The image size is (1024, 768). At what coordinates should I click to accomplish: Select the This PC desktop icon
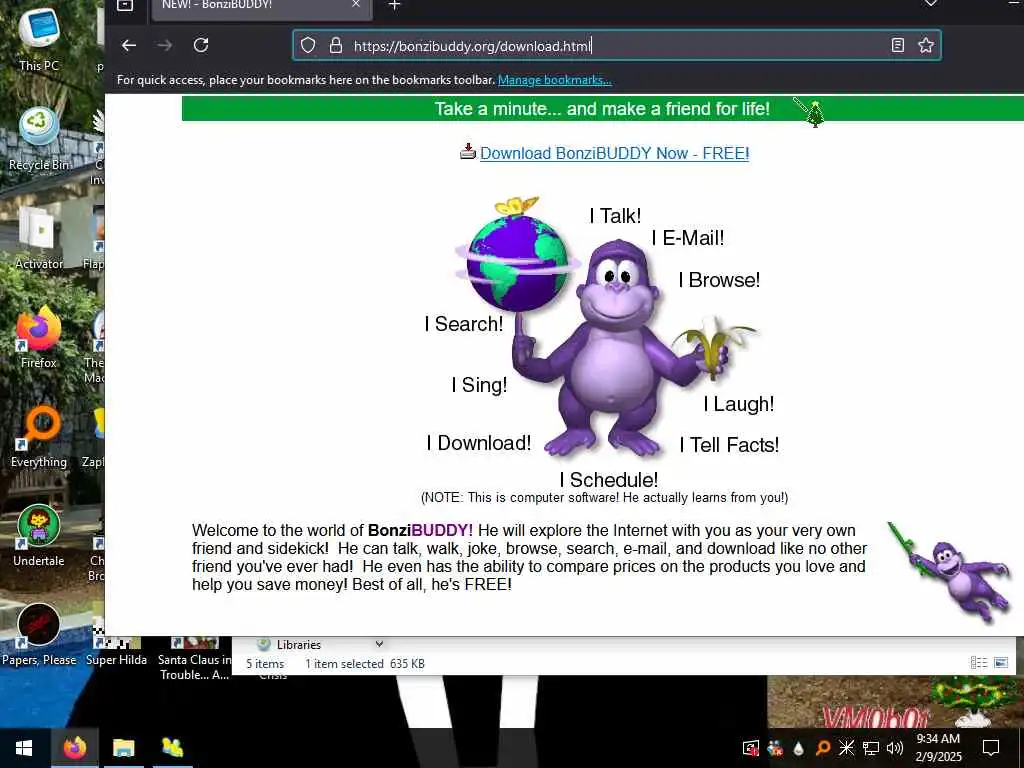39,39
